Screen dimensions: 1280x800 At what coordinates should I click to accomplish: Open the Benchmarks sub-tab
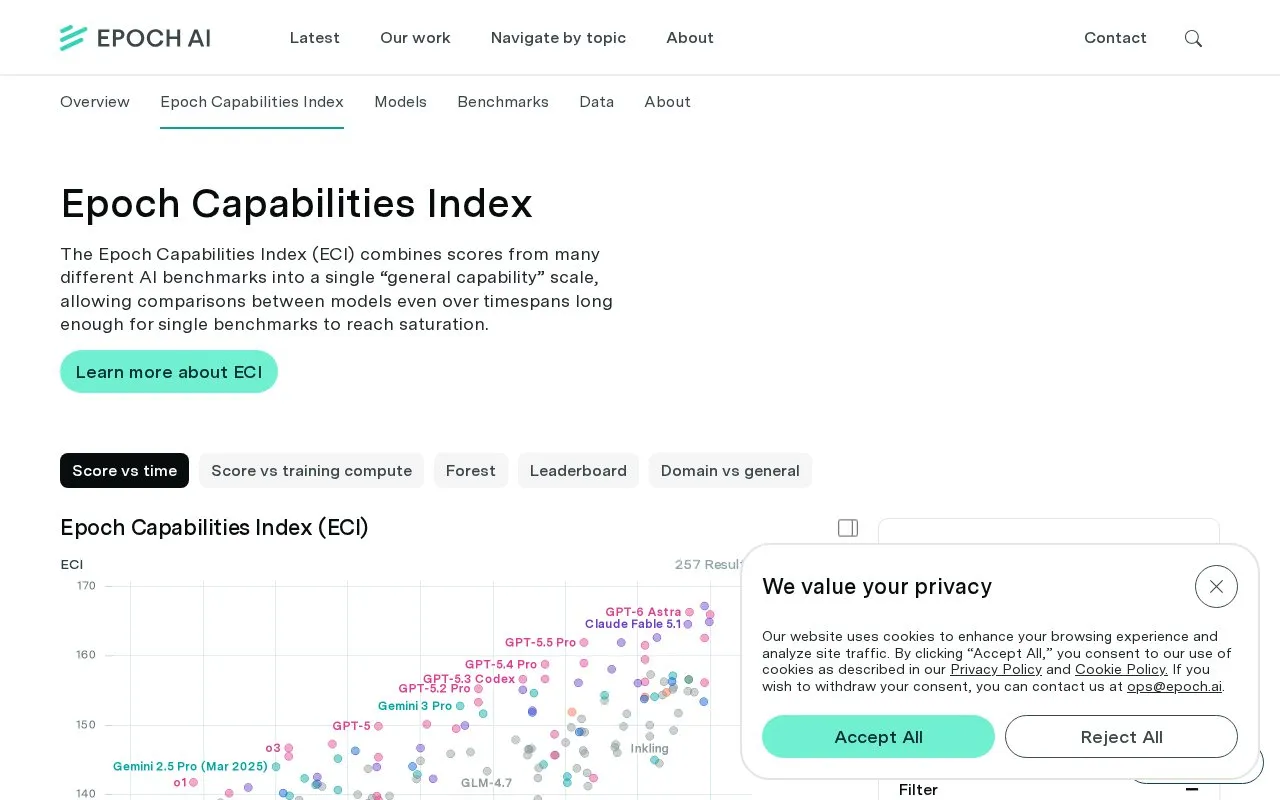[x=503, y=102]
